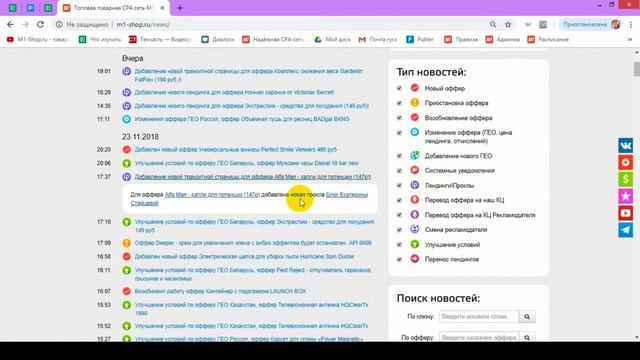The width and height of the screenshot is (640, 360).
Task: Click the zoom magnifier in address bar
Action: (x=493, y=24)
